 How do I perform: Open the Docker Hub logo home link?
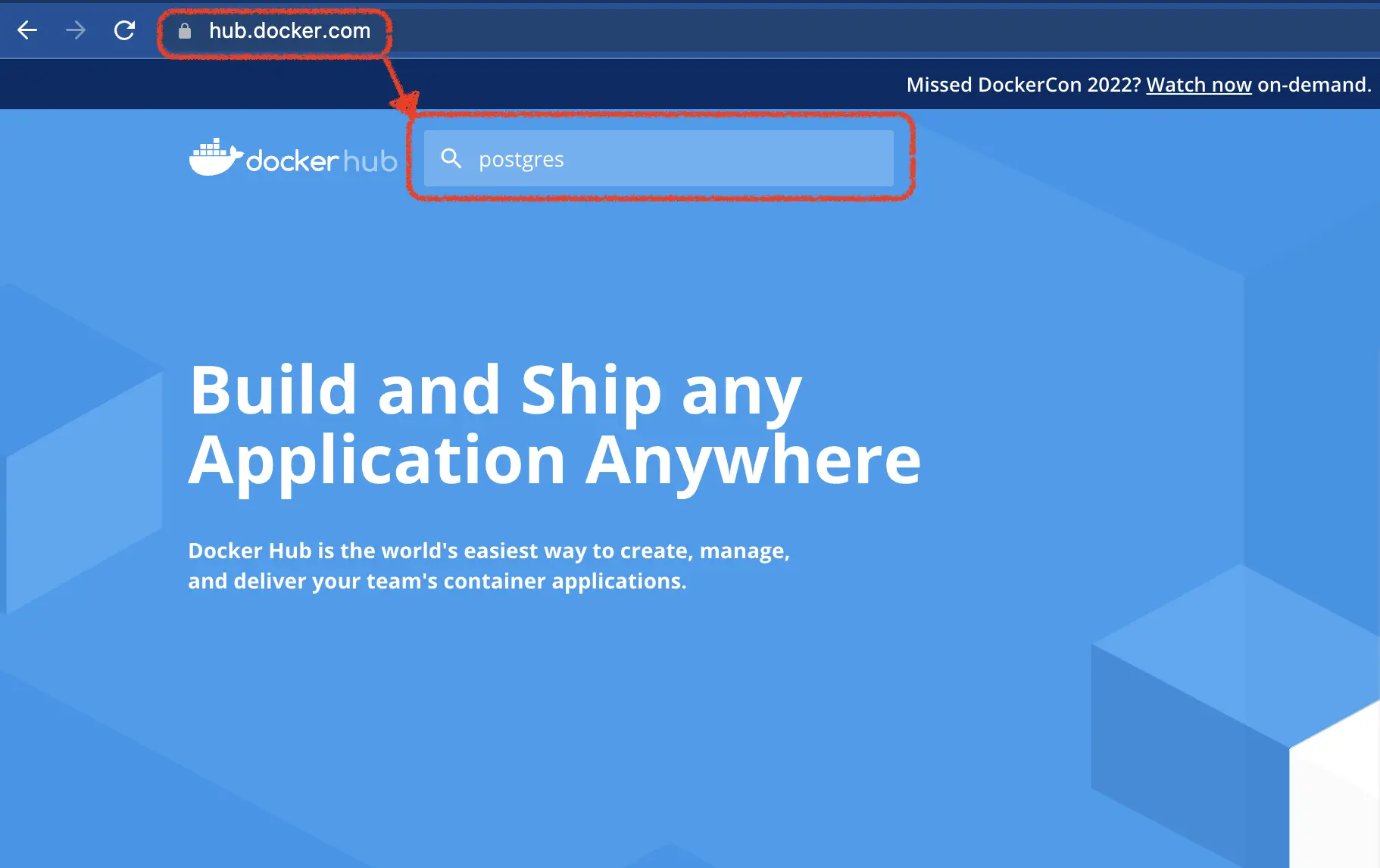pos(293,158)
